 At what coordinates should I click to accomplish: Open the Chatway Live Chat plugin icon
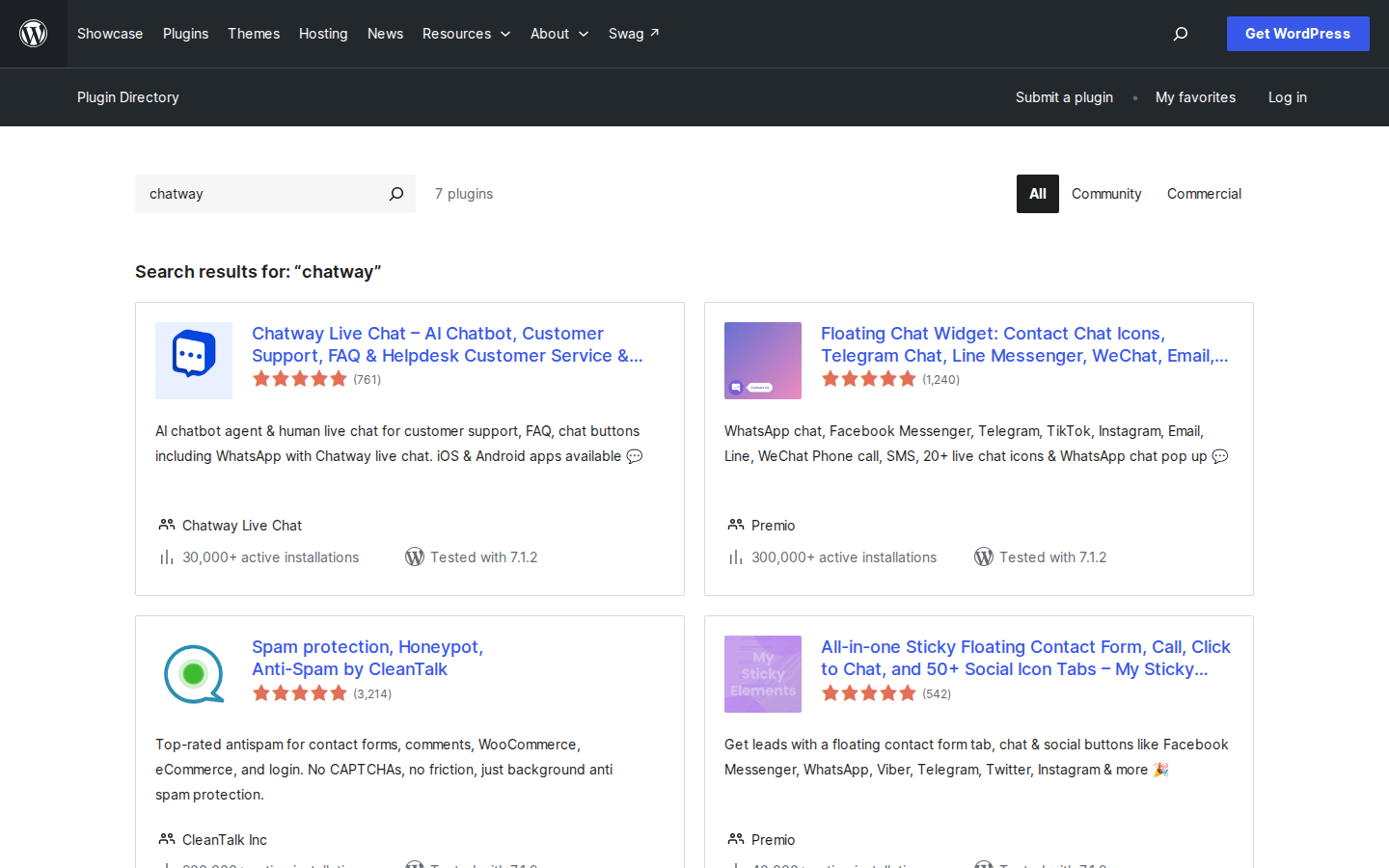coord(194,361)
